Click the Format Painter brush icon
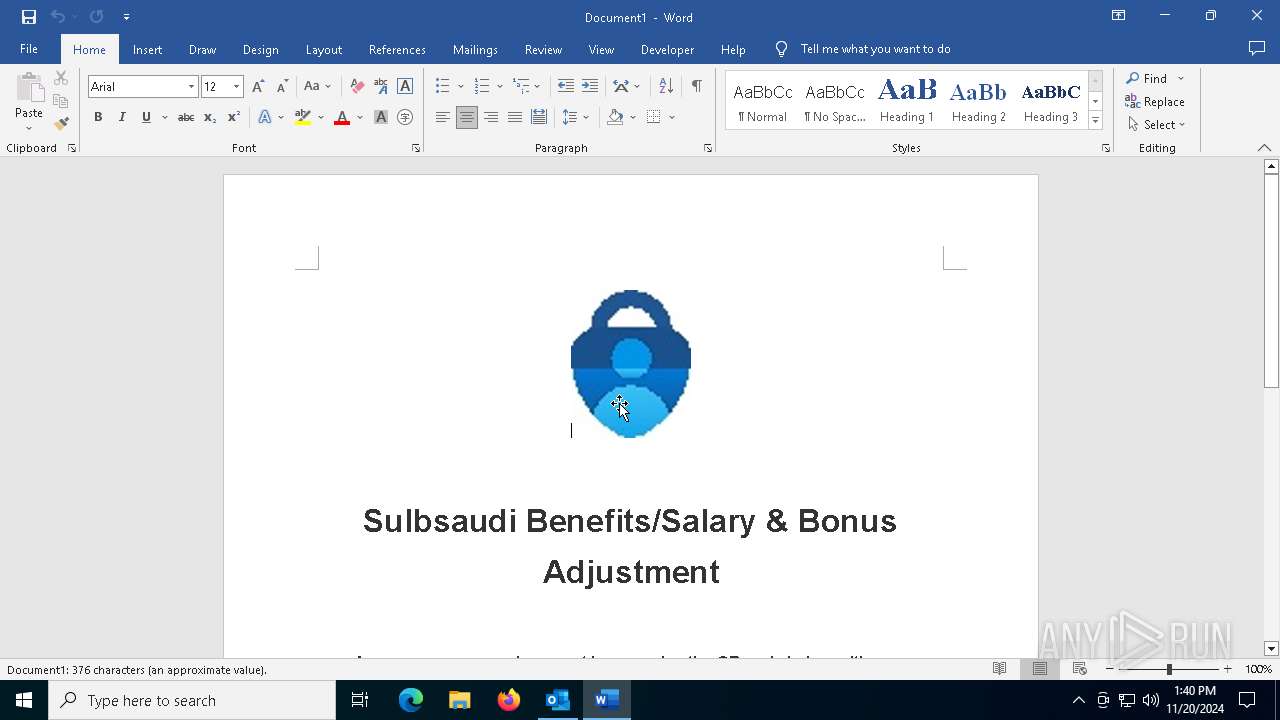This screenshot has height=720, width=1280. [x=61, y=124]
